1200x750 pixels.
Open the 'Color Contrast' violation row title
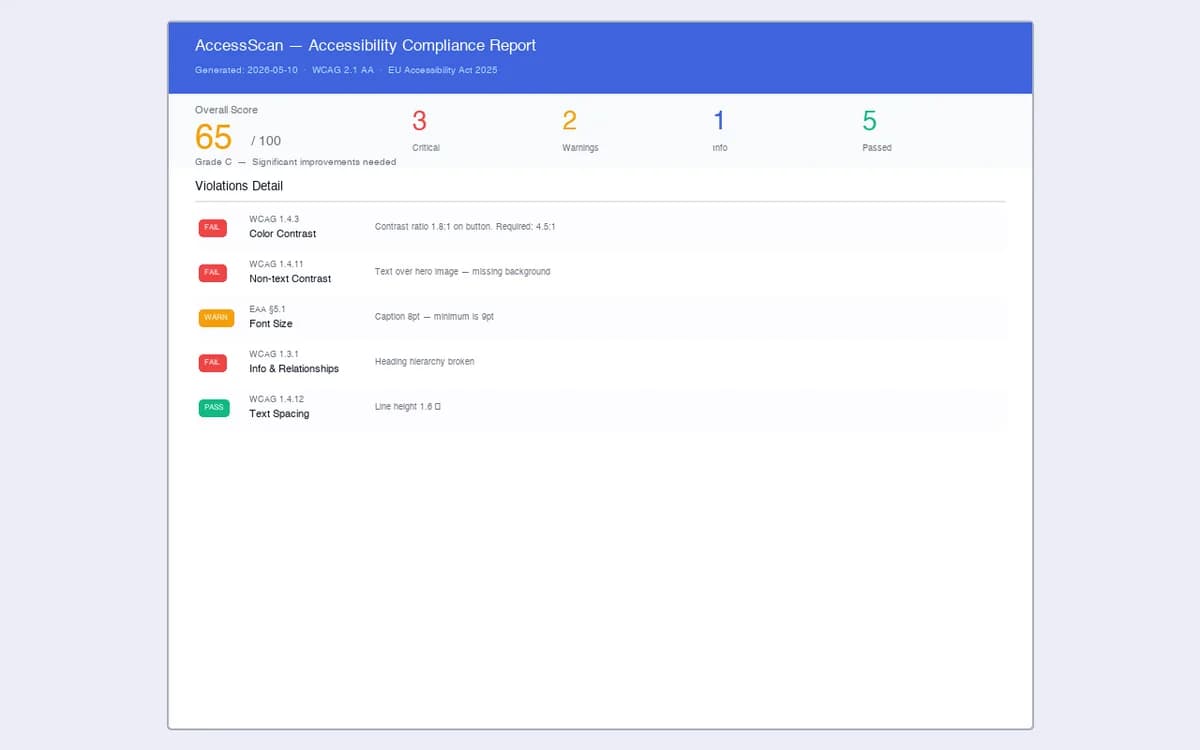282,234
